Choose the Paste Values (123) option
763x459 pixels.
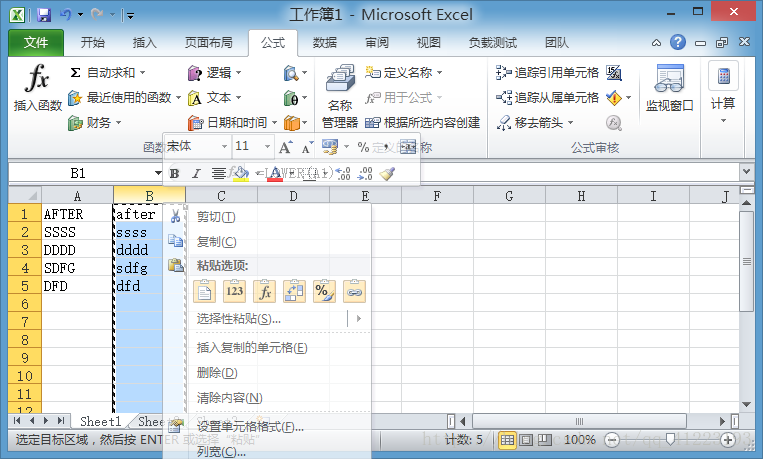point(235,291)
